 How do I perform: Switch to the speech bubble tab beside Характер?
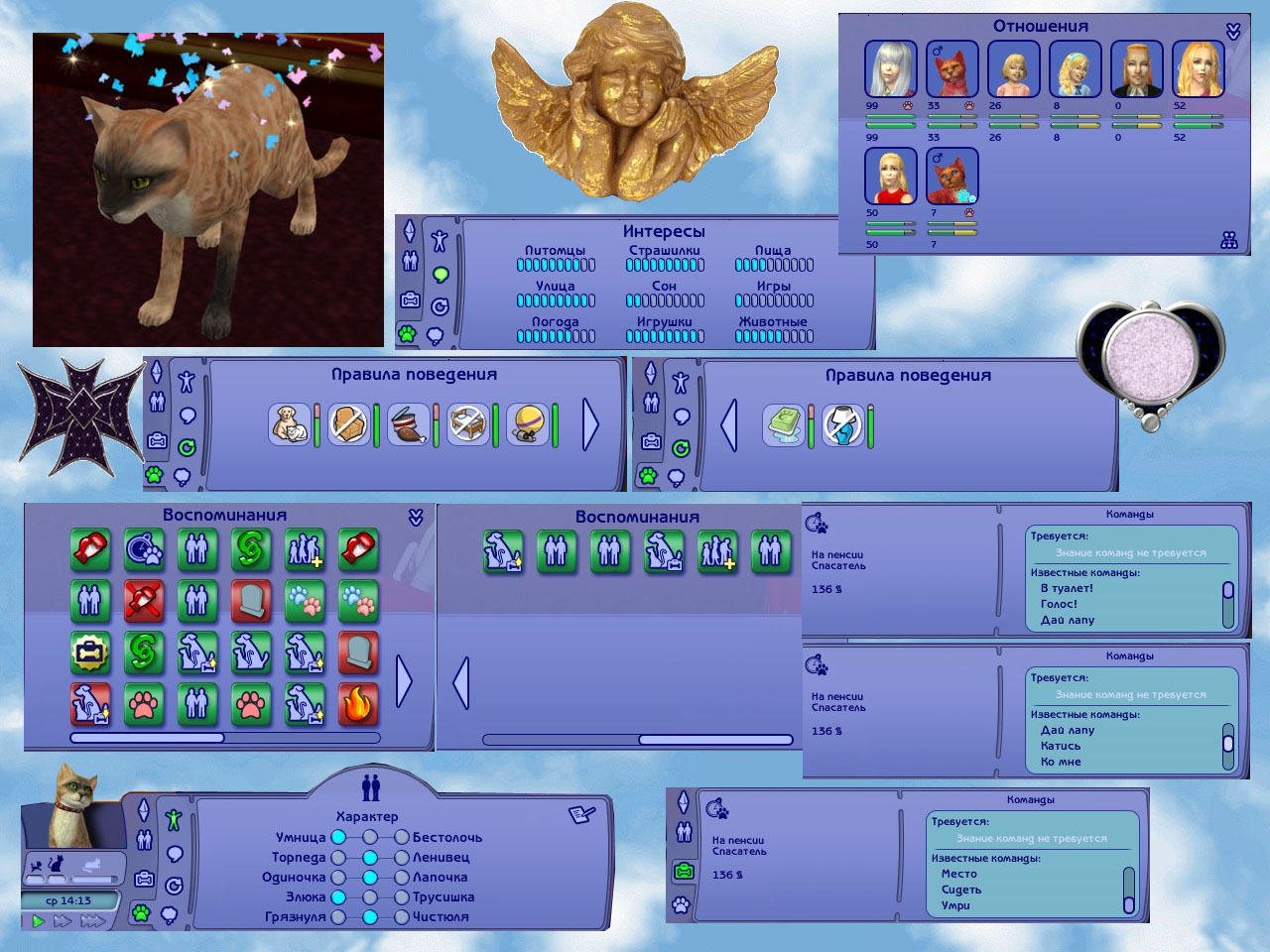coord(175,853)
